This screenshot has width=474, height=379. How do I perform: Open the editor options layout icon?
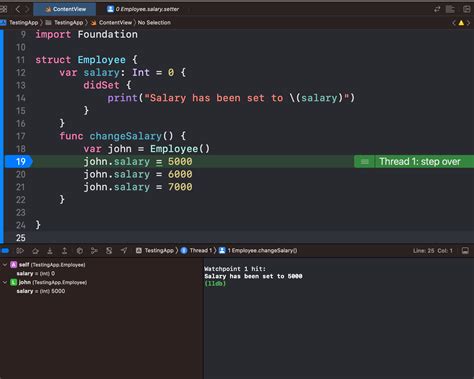point(451,9)
